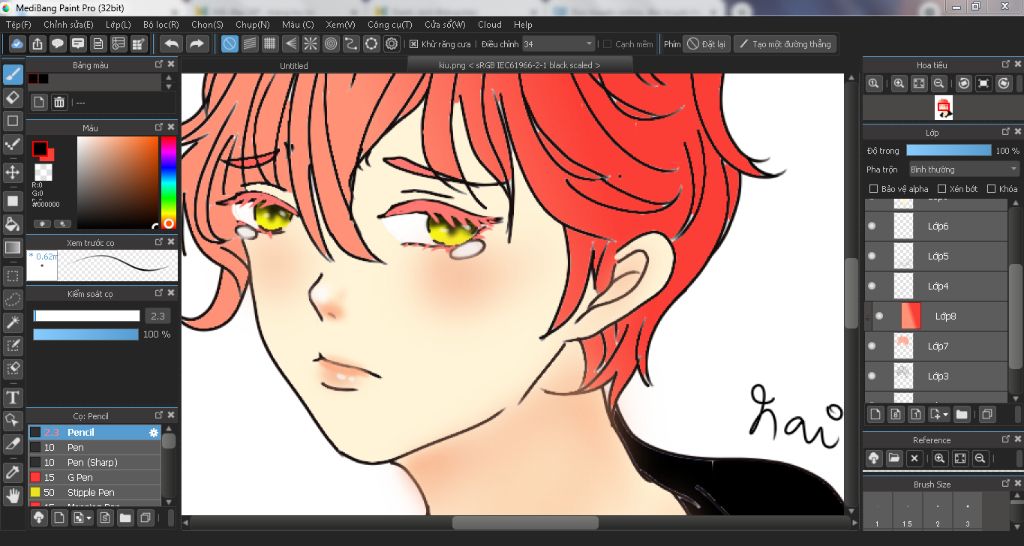Click the rainbow hue bar

[168, 182]
